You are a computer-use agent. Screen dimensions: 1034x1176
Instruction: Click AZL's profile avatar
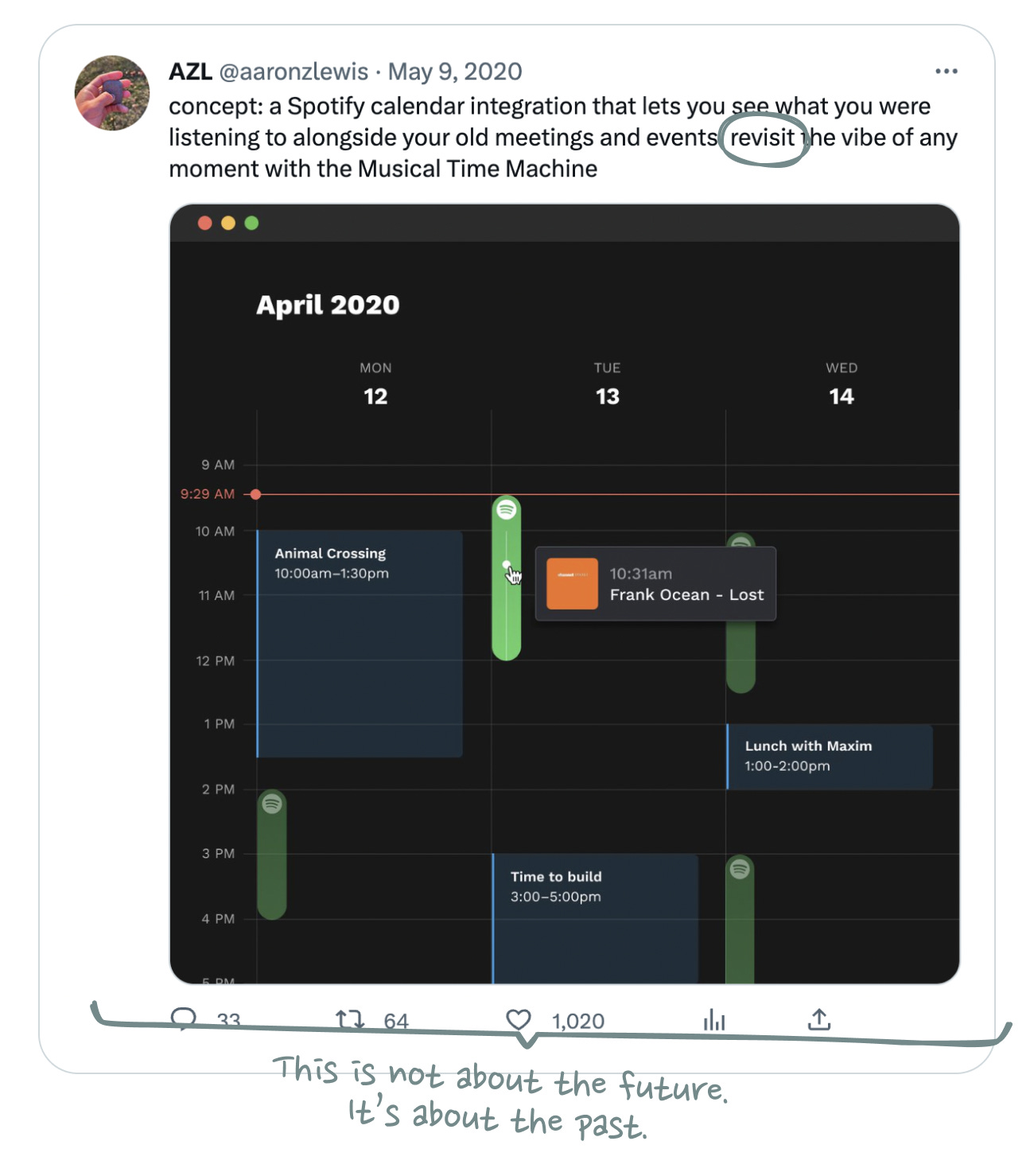[x=111, y=92]
